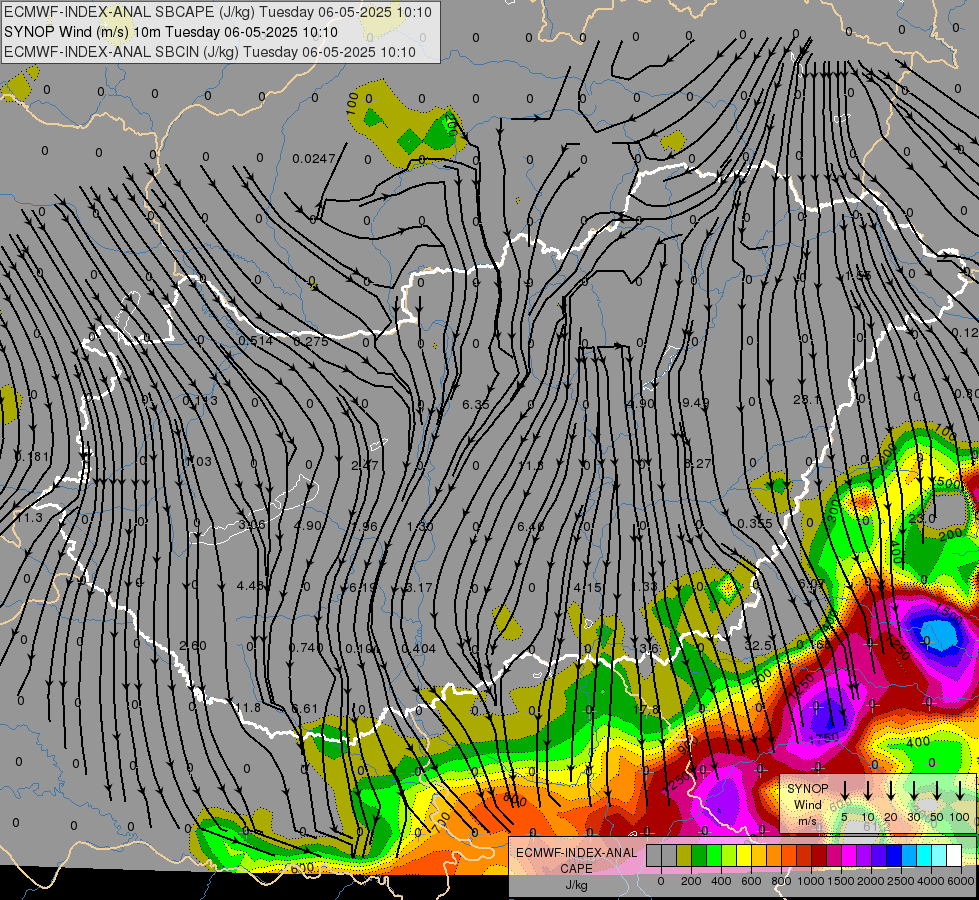Click the 2500 tick on the CAPE legend scale
The height and width of the screenshot is (900, 979).
click(x=901, y=881)
